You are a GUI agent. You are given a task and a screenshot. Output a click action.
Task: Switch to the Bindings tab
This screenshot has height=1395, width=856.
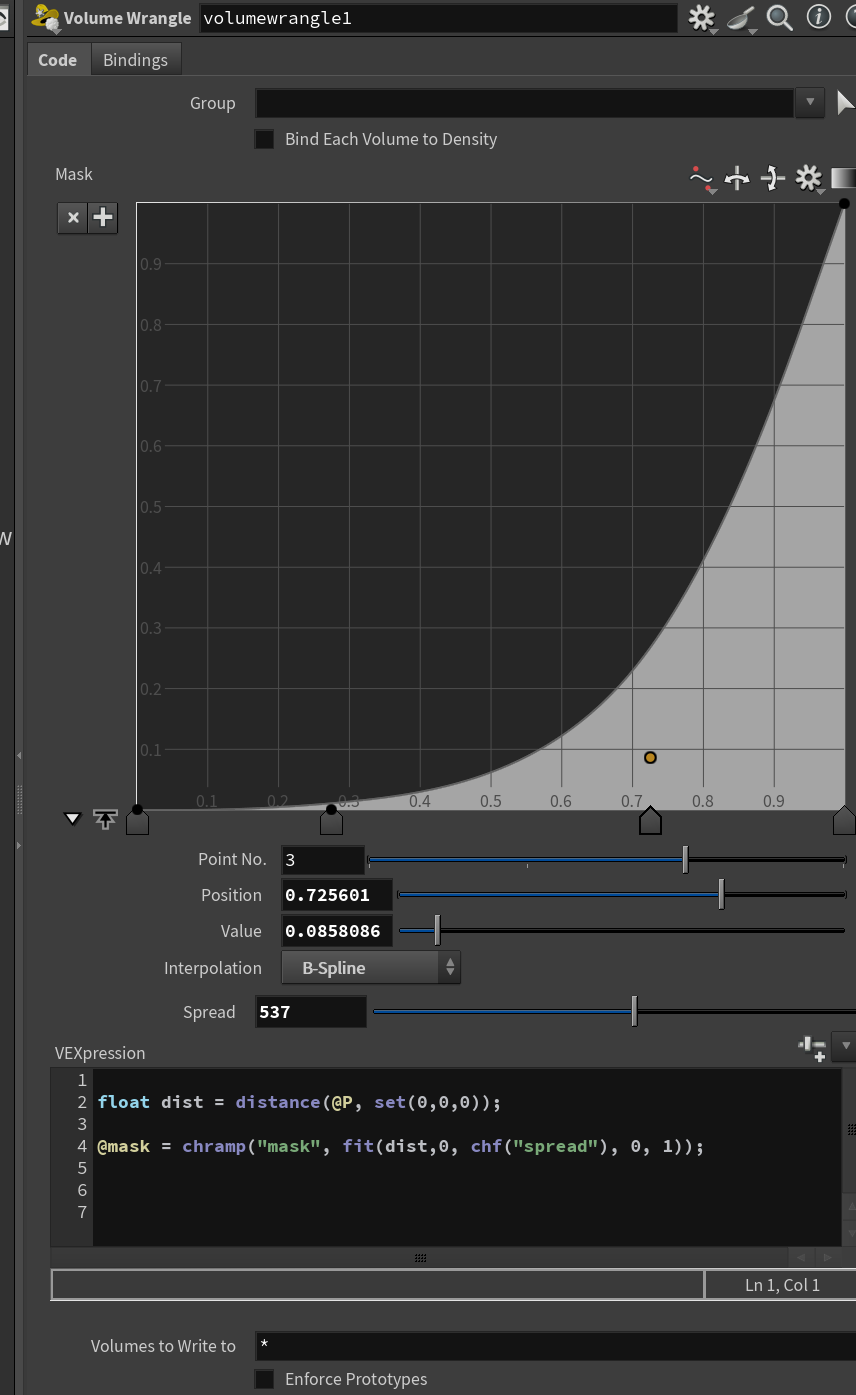(135, 60)
